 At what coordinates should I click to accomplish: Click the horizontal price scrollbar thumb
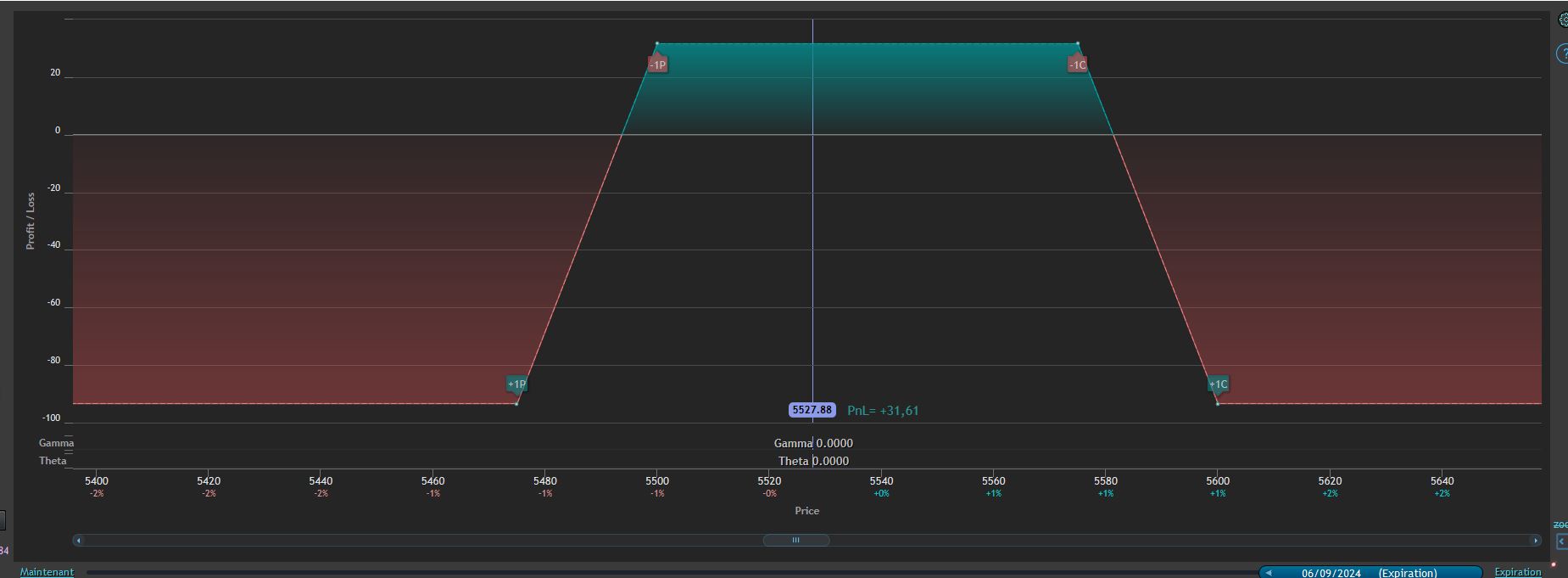795,540
